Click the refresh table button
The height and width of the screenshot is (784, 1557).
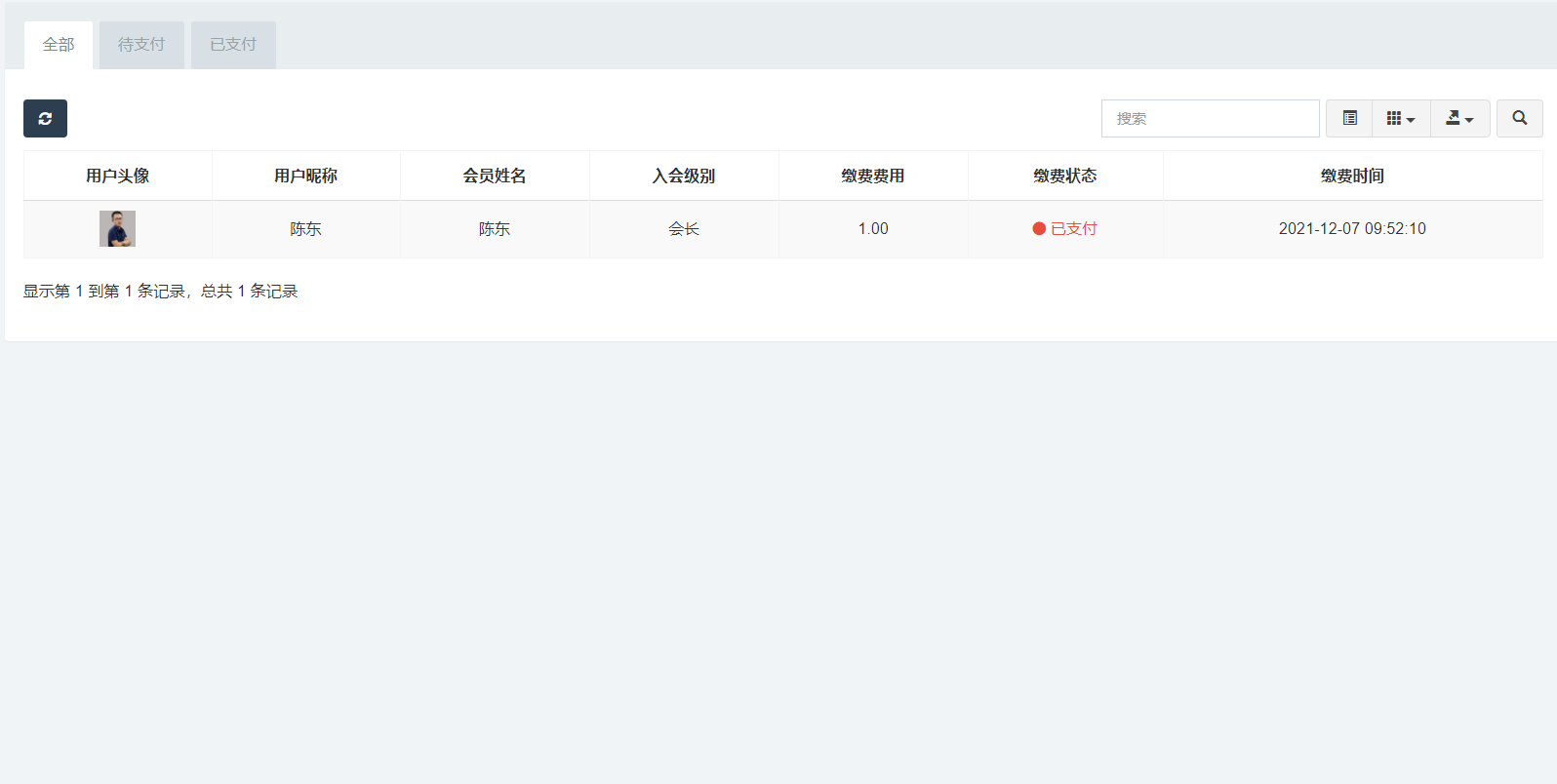point(45,118)
